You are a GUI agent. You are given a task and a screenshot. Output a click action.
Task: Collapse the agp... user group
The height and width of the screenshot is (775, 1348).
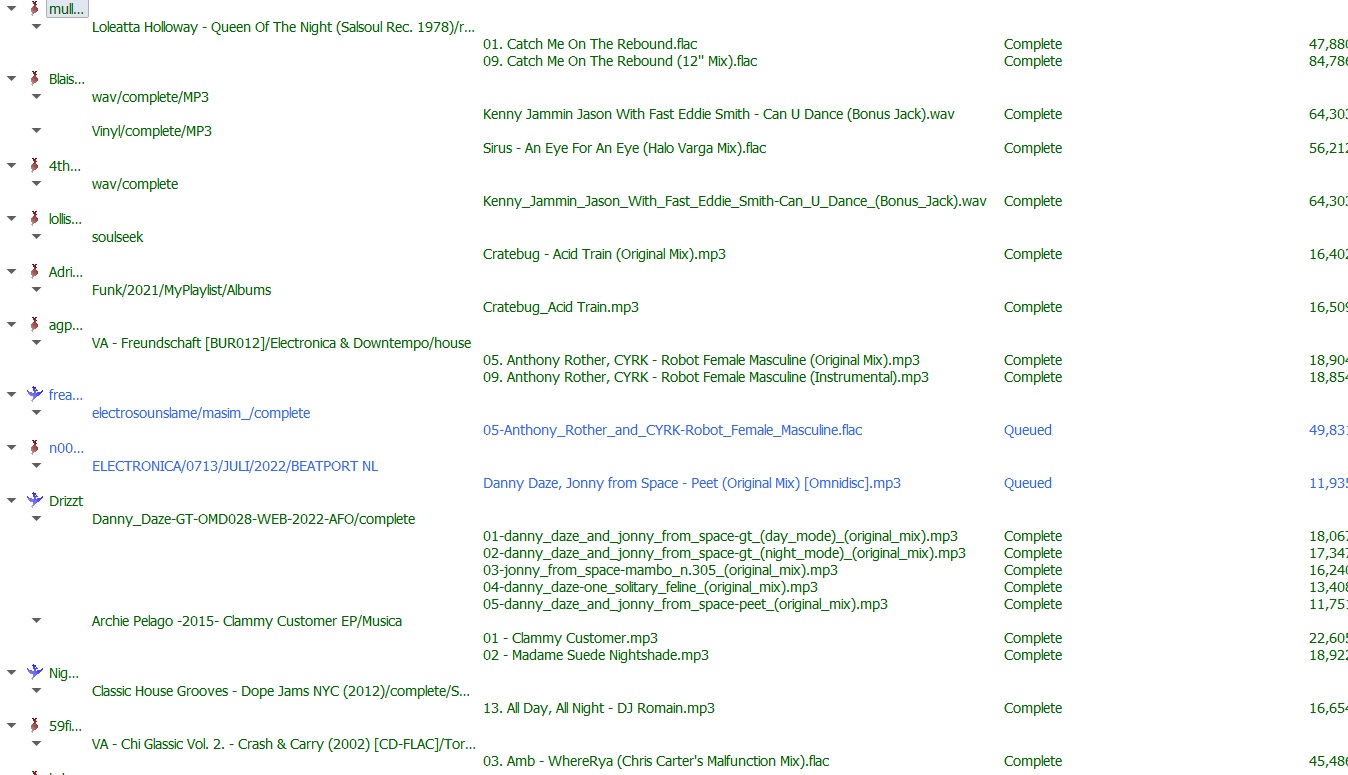pos(11,325)
